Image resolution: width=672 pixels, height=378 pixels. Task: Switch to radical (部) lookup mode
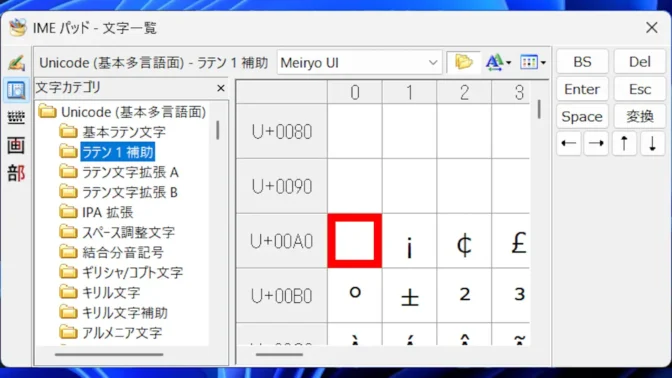(16, 173)
